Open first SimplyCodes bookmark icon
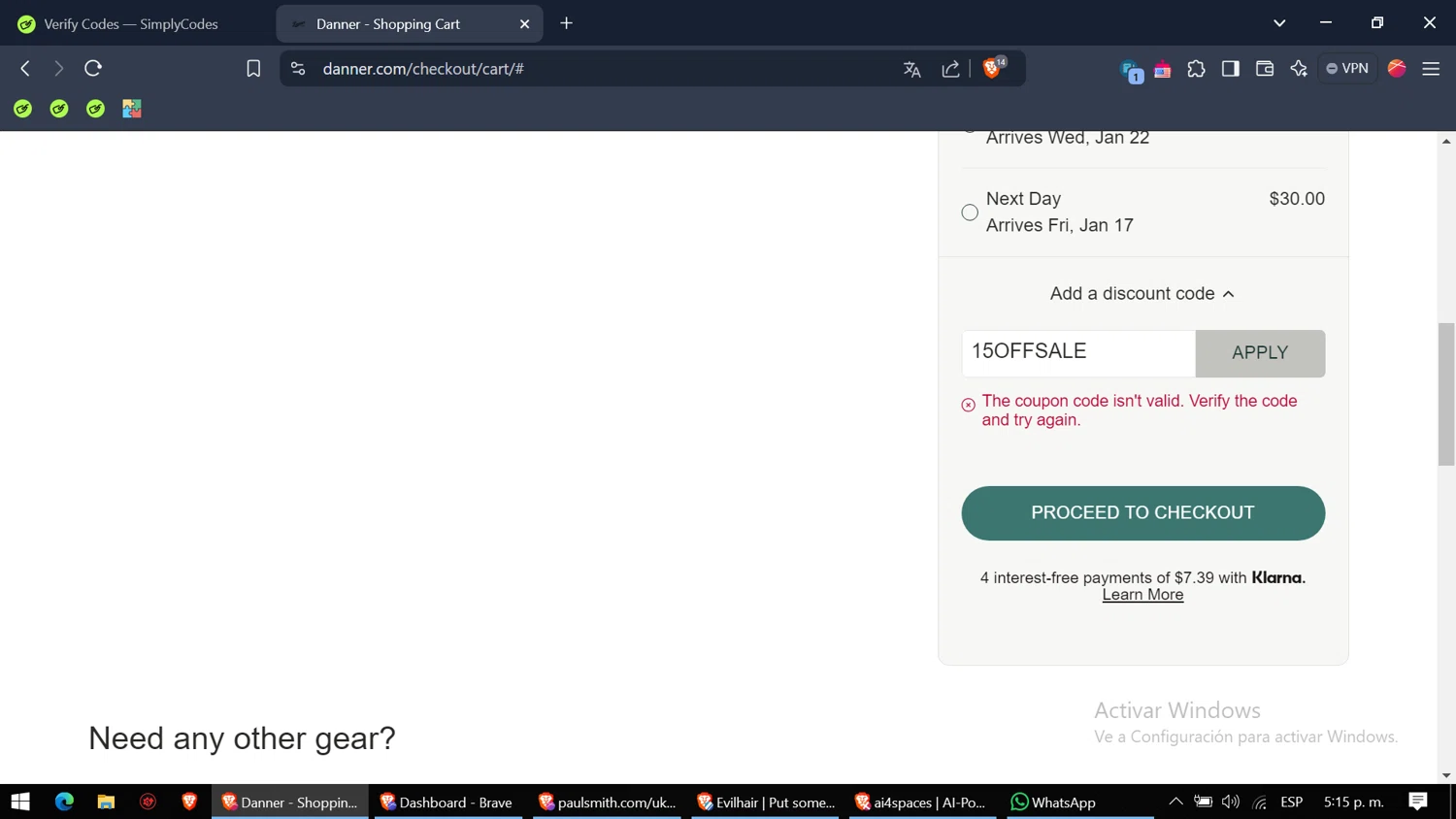The height and width of the screenshot is (819, 1456). point(23,109)
